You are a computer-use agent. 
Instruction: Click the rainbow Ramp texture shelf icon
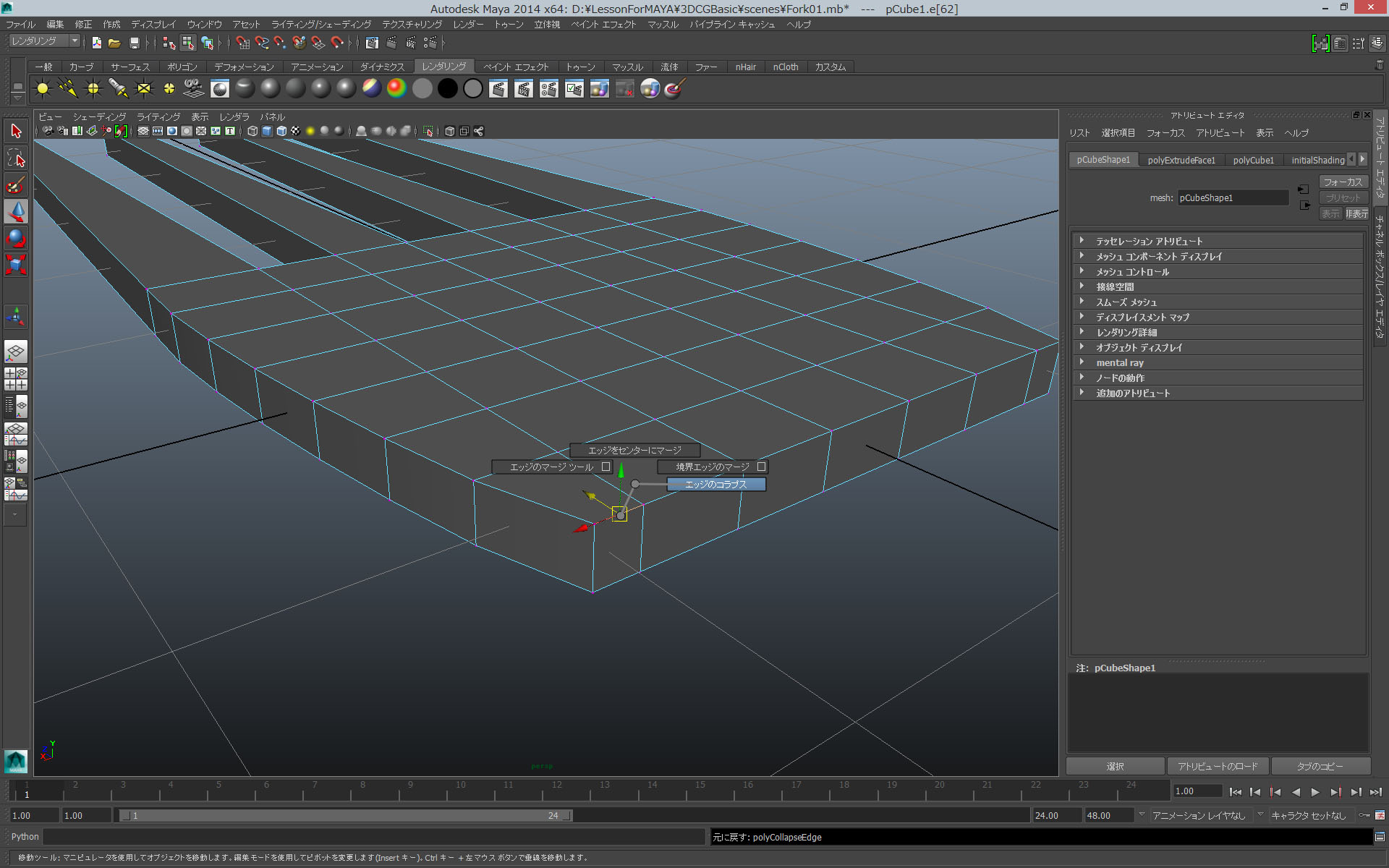tap(395, 88)
